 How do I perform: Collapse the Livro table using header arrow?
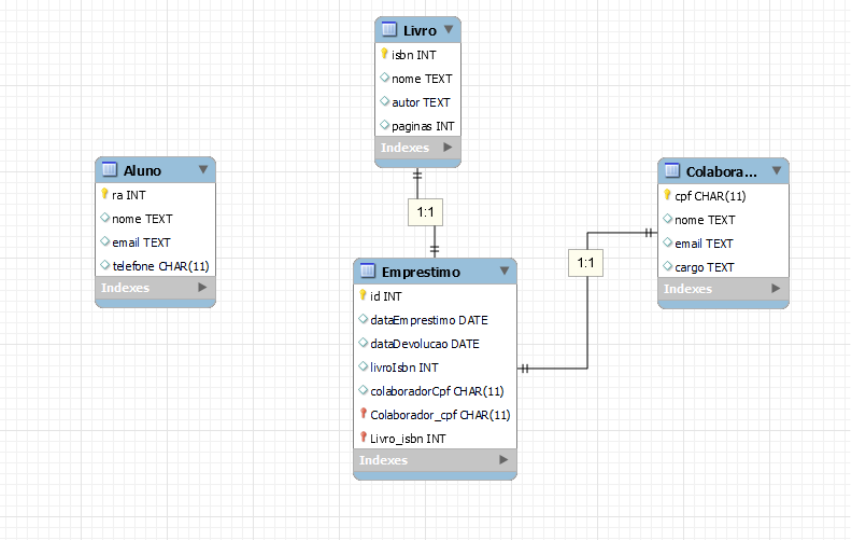tap(448, 30)
